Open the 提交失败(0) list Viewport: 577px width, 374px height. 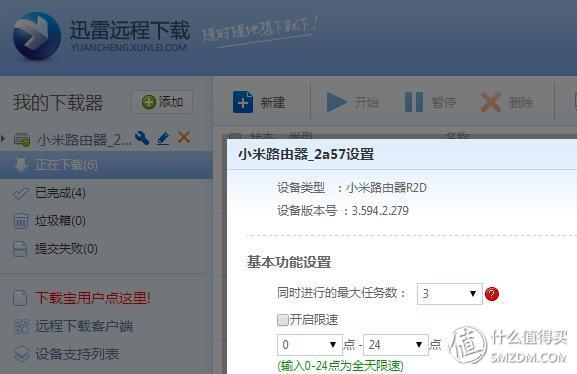point(66,249)
